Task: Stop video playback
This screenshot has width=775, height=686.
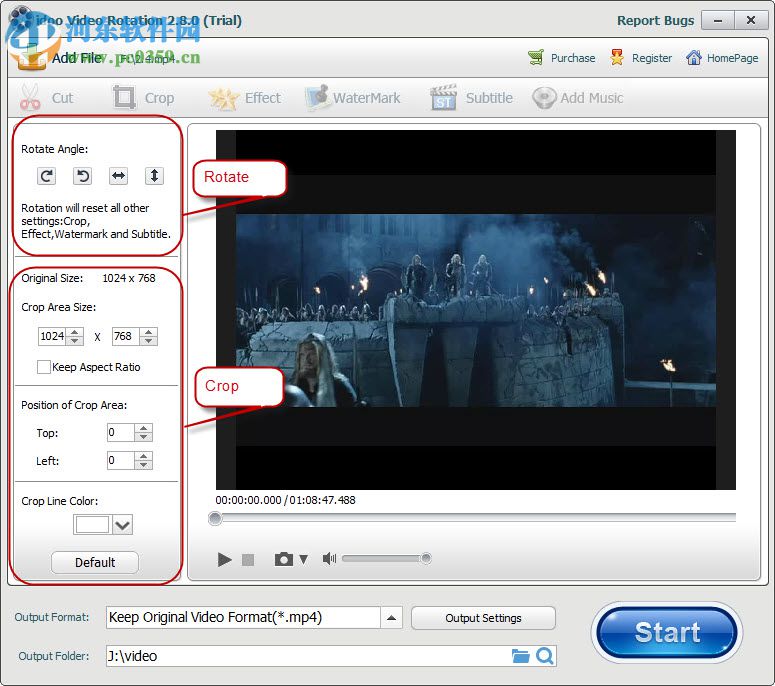Action: pos(248,559)
